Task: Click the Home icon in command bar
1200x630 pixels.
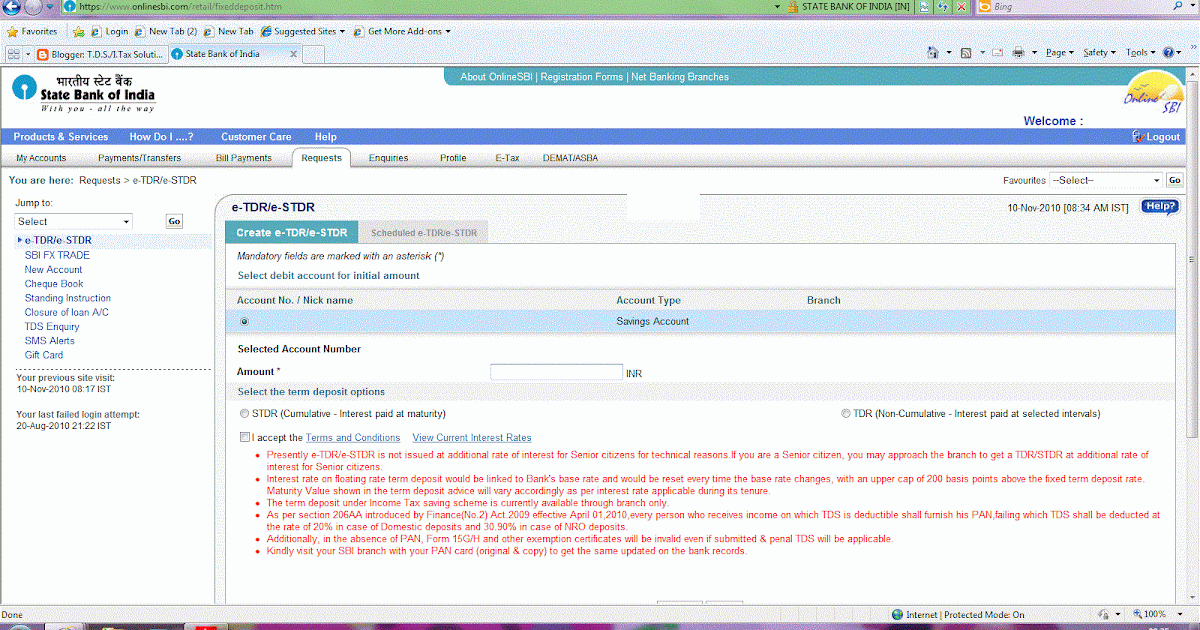Action: pos(933,52)
